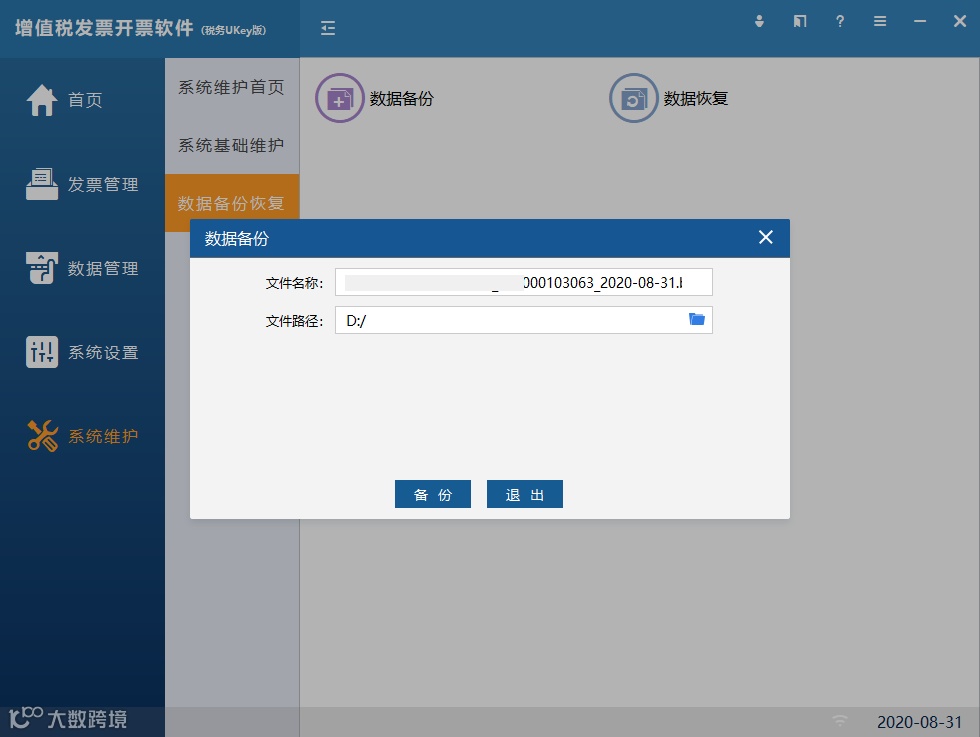Screen dimensions: 980x737
Task: Click the 文件名称 input field
Action: click(x=524, y=283)
